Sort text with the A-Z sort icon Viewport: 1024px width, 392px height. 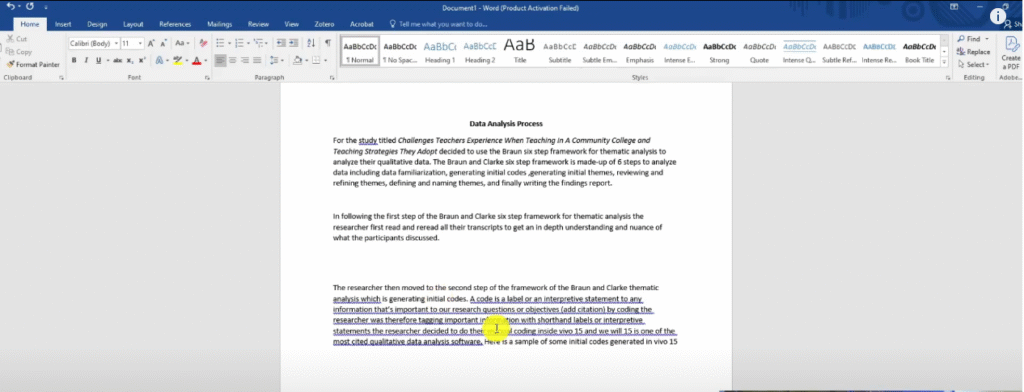[311, 43]
